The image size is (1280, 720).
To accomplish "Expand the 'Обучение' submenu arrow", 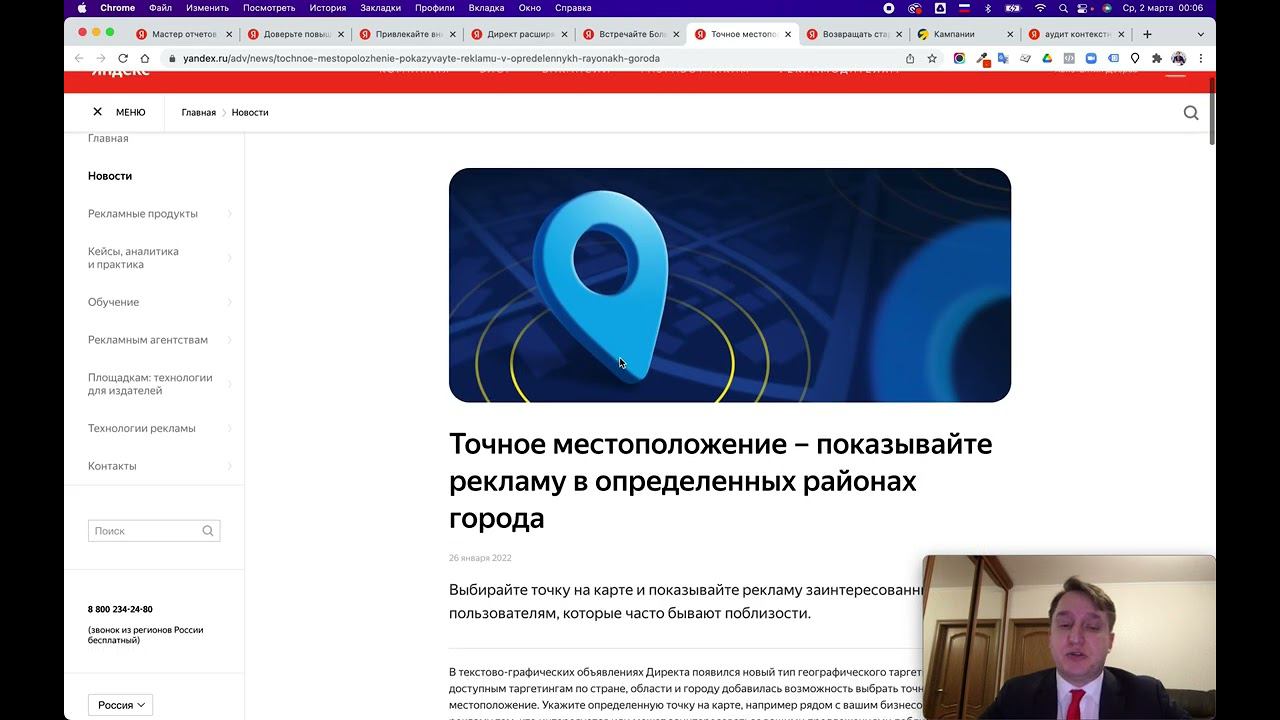I will point(229,302).
